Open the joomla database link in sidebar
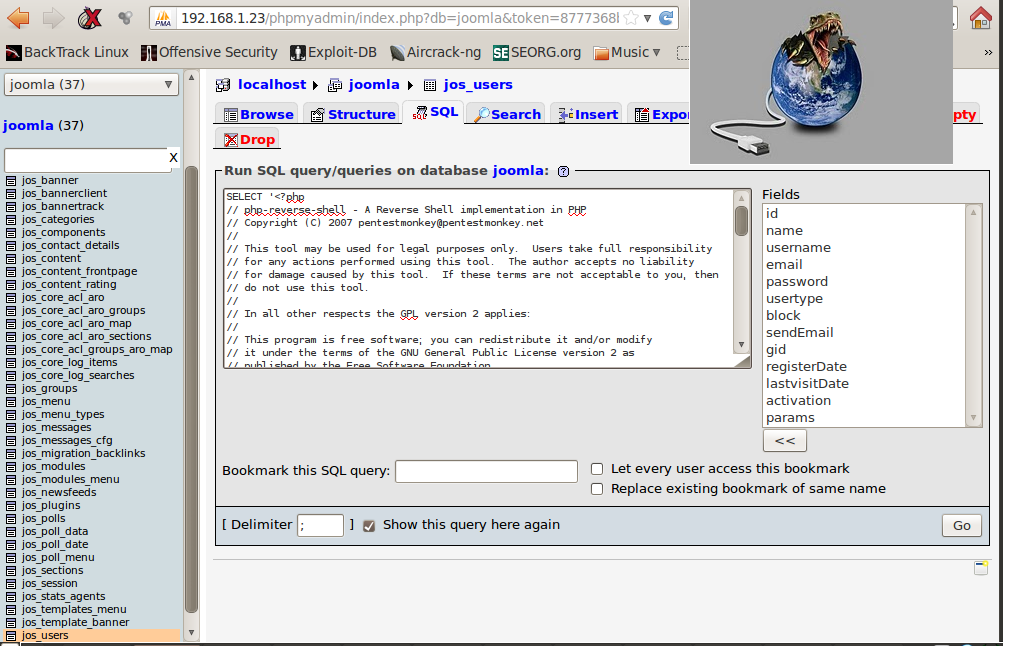 point(28,125)
